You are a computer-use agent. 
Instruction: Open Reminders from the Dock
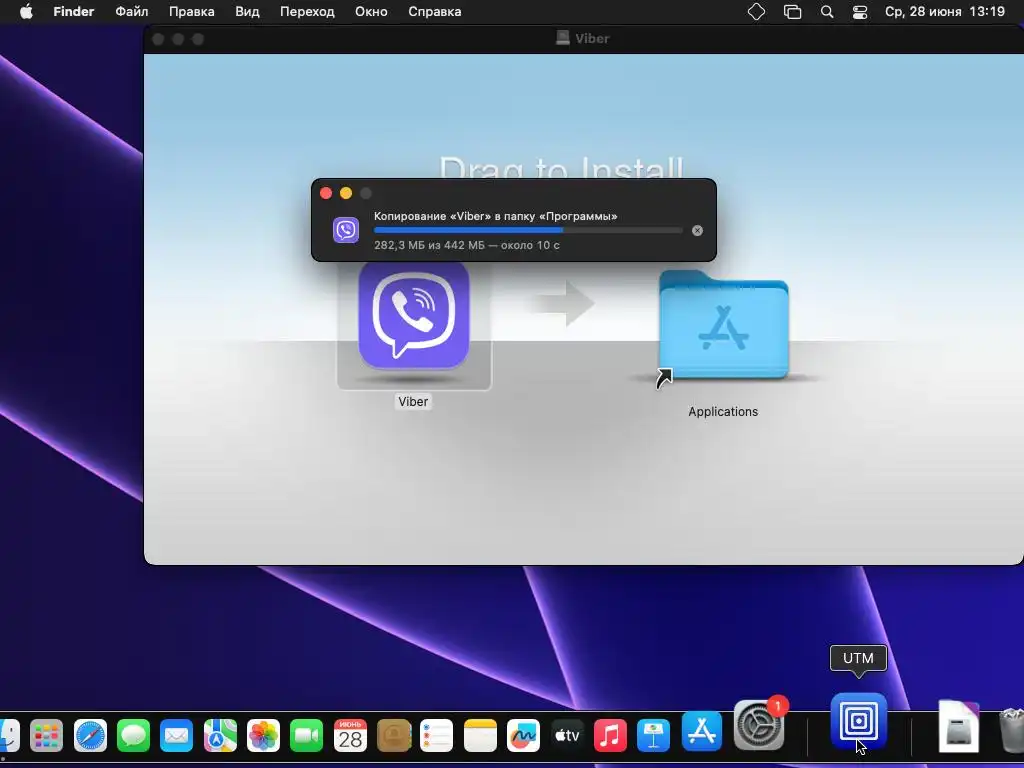click(436, 737)
